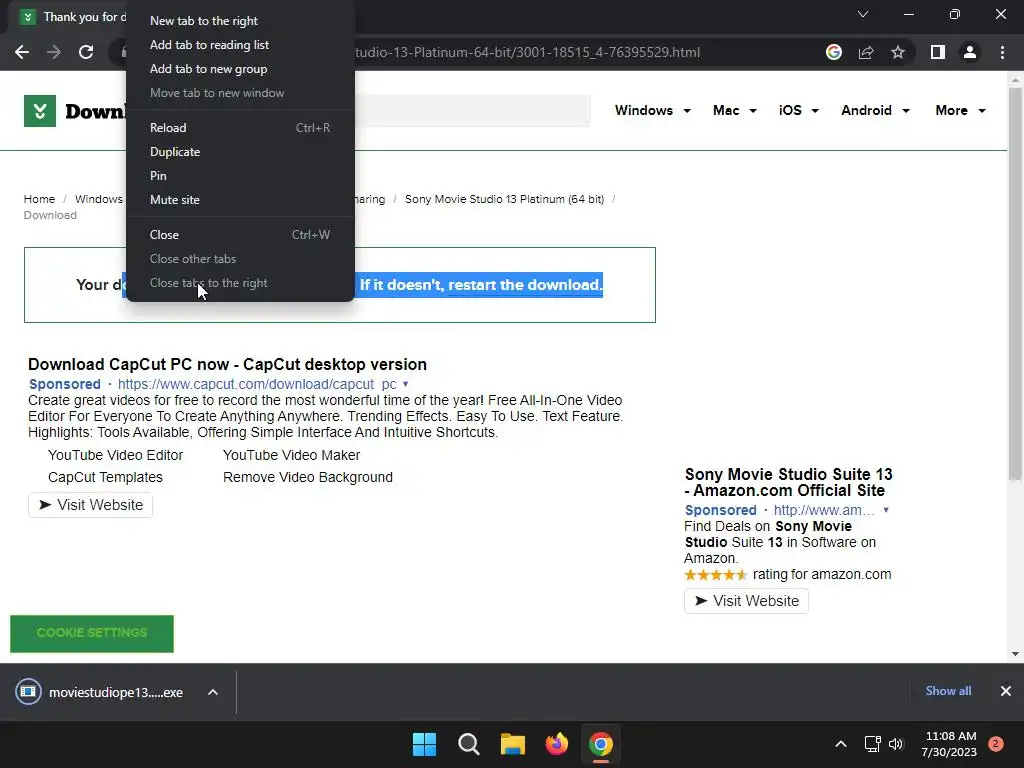Open CapCut ad options arrow
Viewport: 1024px width, 768px height.
(406, 384)
